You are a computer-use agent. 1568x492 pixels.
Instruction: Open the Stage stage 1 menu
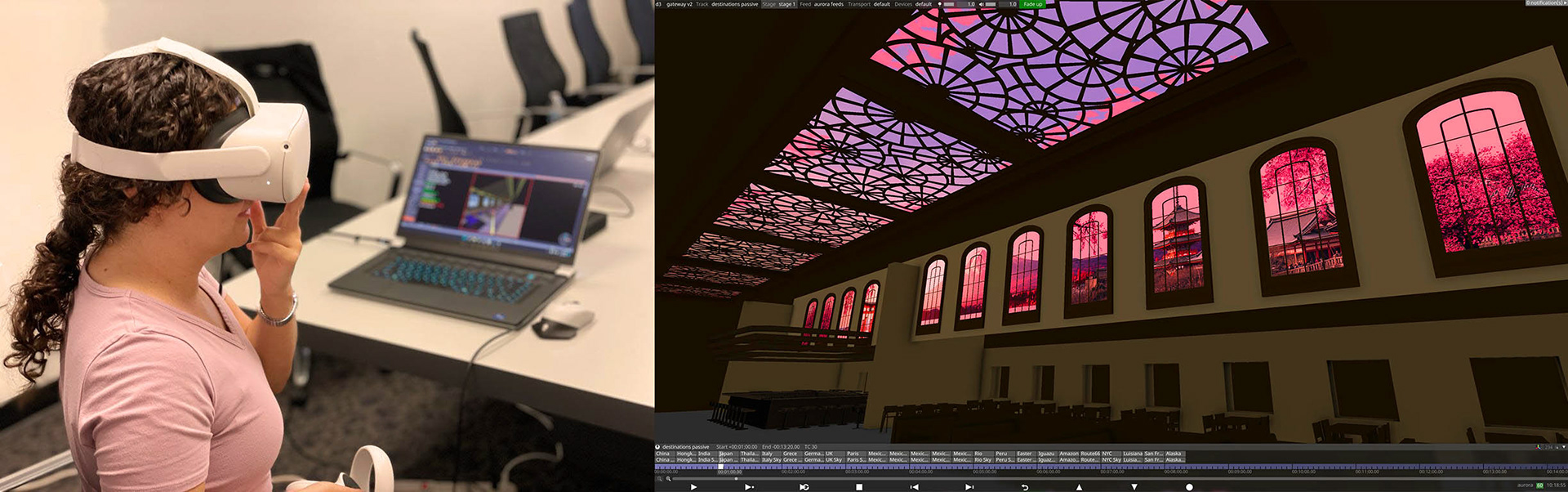click(x=778, y=4)
